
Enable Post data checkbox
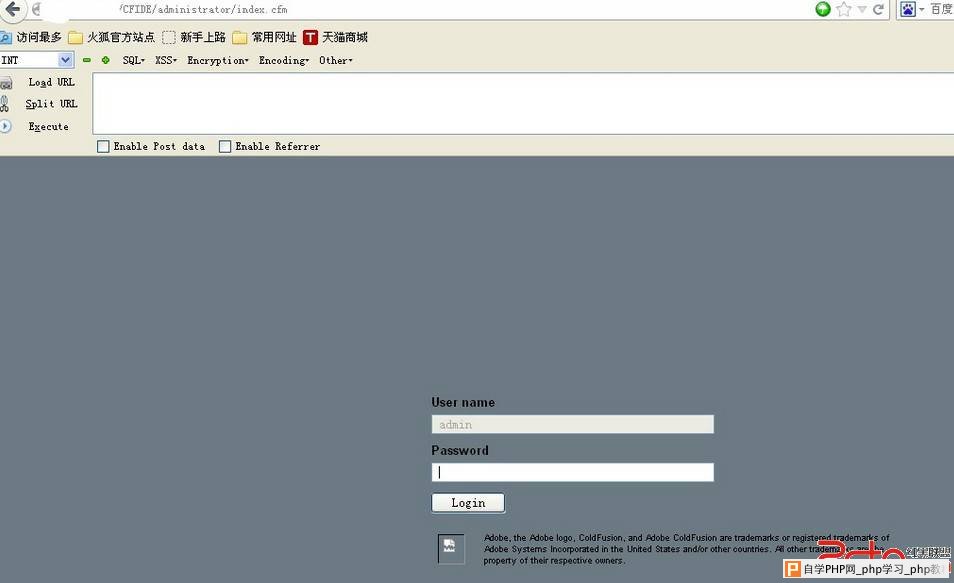pos(103,147)
